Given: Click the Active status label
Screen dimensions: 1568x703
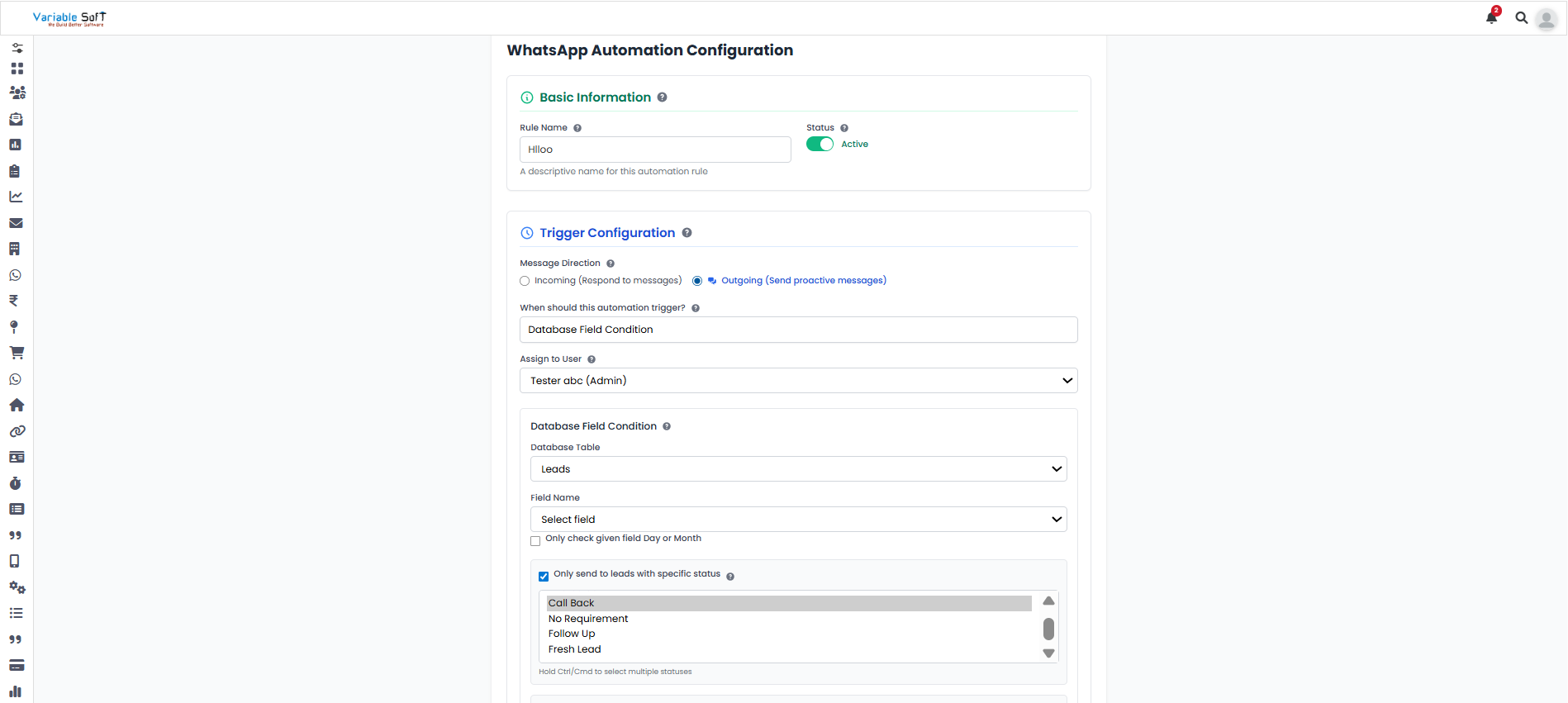Looking at the screenshot, I should 854,144.
